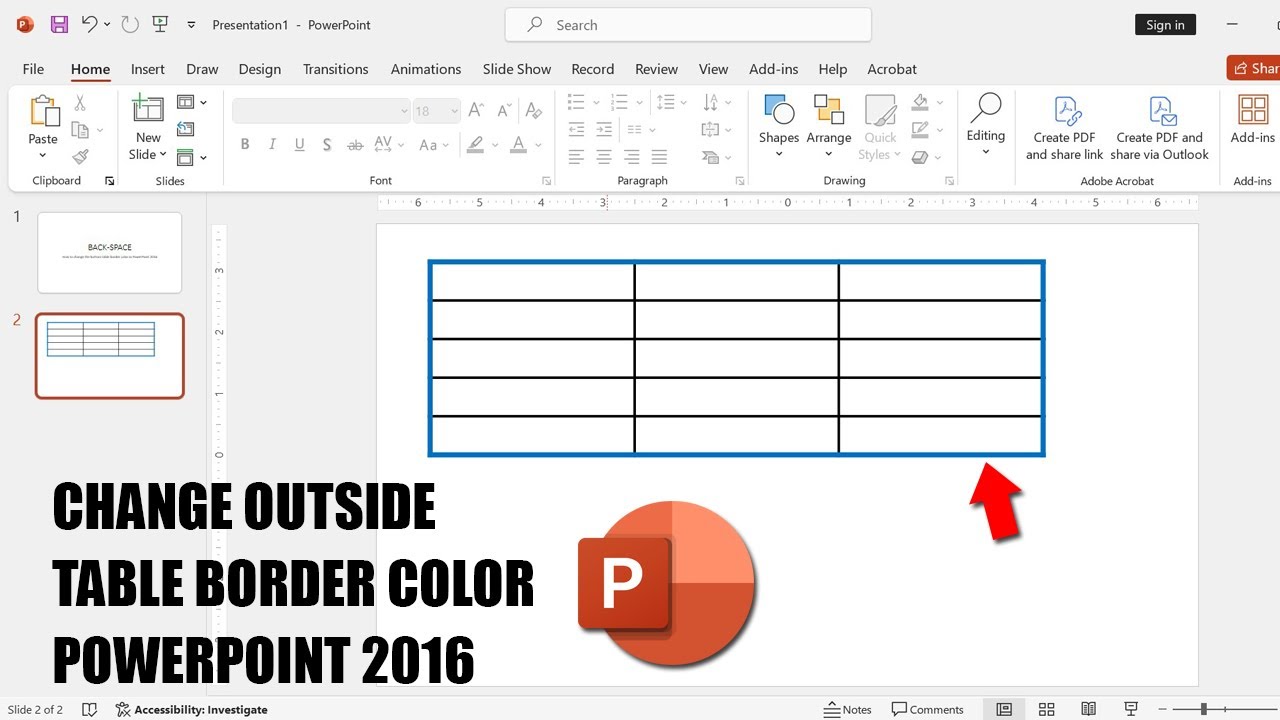1280x720 pixels.
Task: Select slide 1 thumbnail
Action: click(x=110, y=252)
